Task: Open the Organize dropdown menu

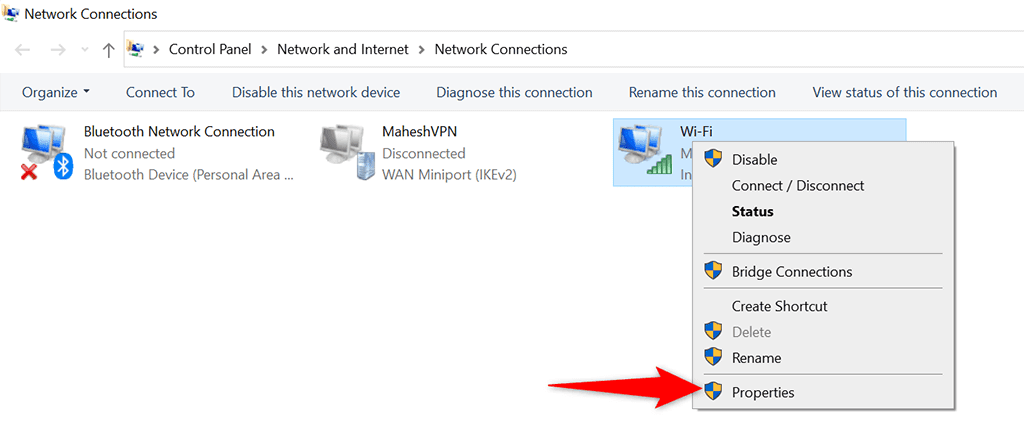Action: 56,93
